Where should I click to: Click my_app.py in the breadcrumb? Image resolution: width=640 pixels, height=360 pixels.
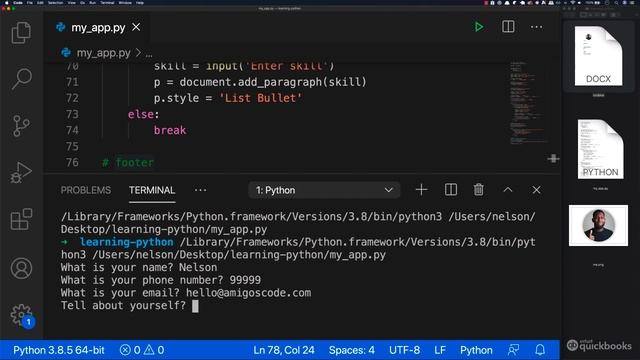tap(104, 53)
